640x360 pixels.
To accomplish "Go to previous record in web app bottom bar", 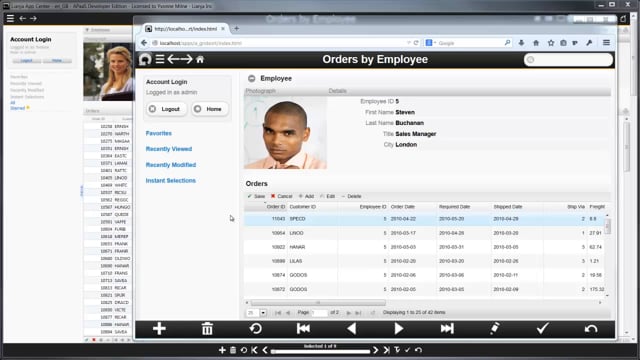I will click(x=351, y=329).
